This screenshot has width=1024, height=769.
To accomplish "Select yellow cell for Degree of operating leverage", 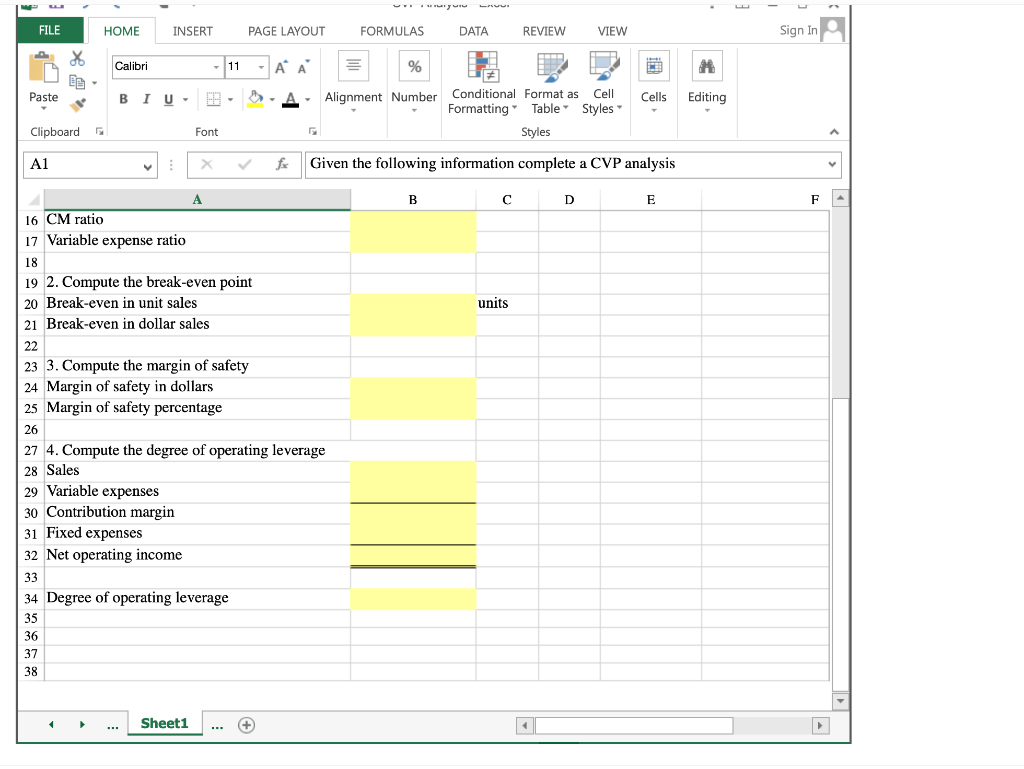I will (413, 599).
